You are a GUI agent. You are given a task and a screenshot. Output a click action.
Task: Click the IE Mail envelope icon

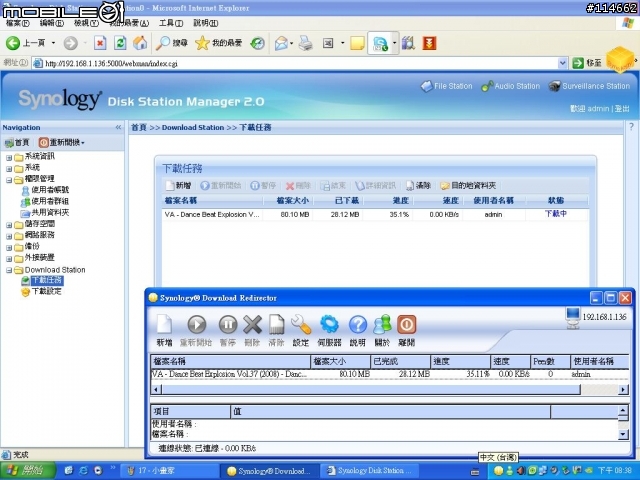[x=281, y=43]
